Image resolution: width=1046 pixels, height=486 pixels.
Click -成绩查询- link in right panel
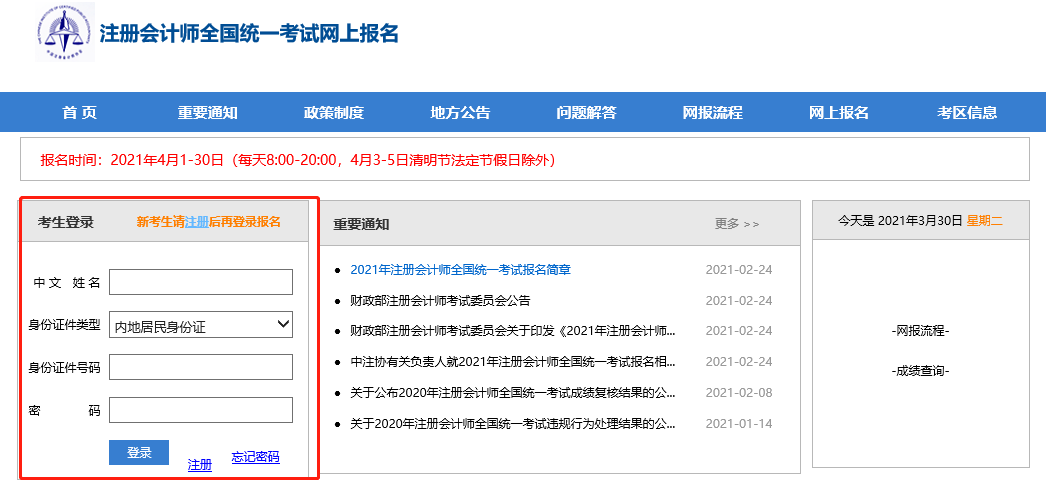point(919,372)
